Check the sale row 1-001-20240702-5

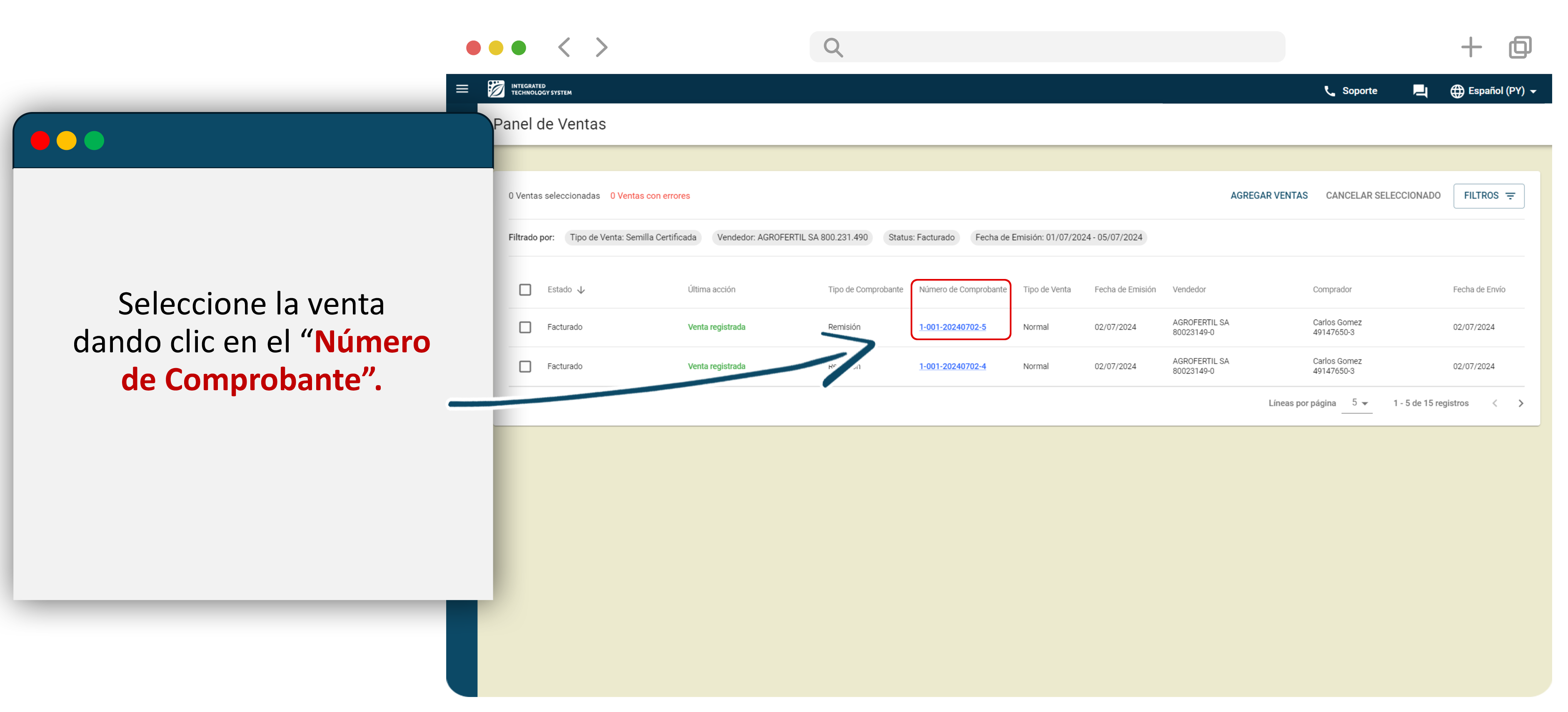click(x=525, y=327)
